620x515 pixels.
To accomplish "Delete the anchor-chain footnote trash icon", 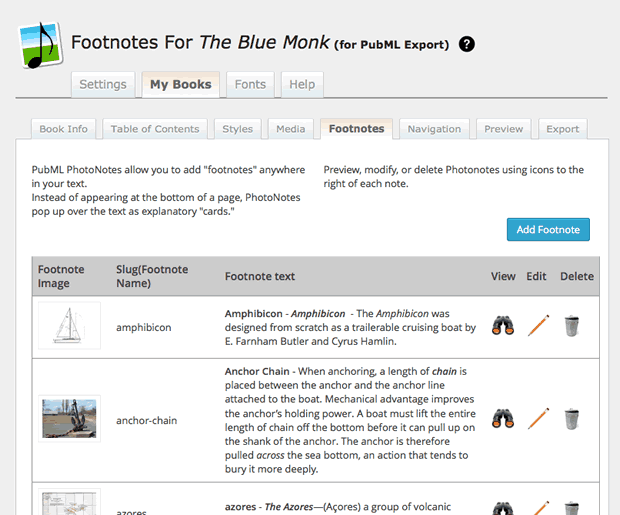I will 572,419.
